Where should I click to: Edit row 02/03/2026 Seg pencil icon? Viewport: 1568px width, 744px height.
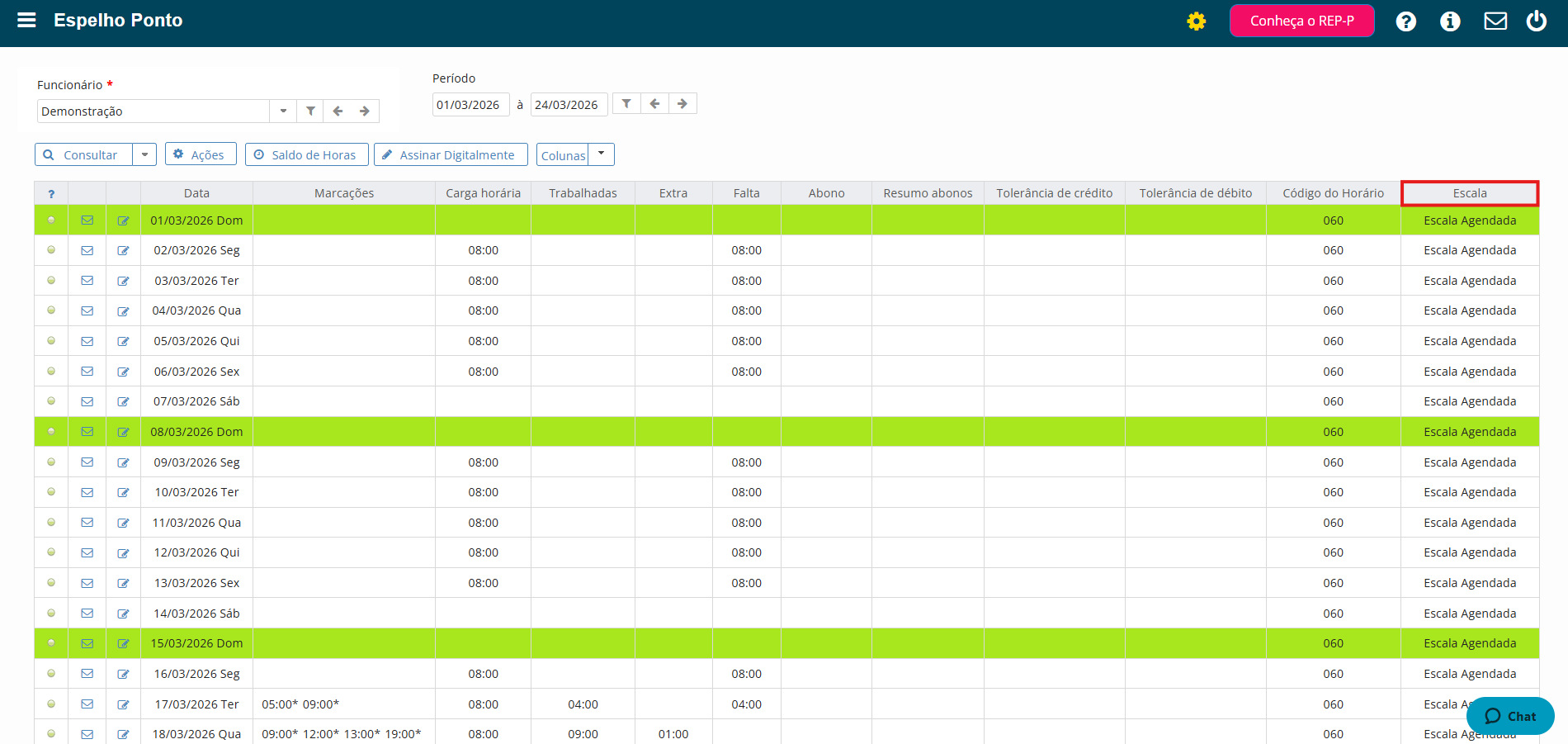point(123,250)
